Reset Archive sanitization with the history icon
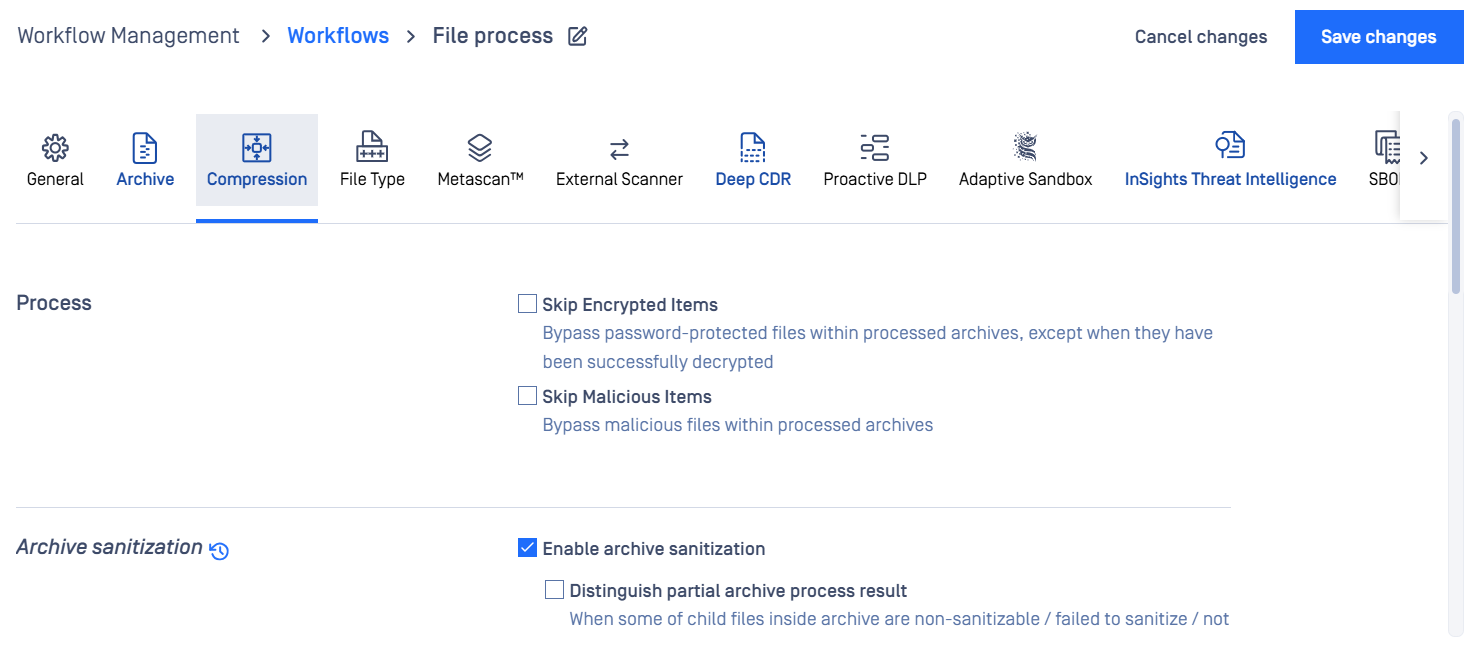 [220, 550]
